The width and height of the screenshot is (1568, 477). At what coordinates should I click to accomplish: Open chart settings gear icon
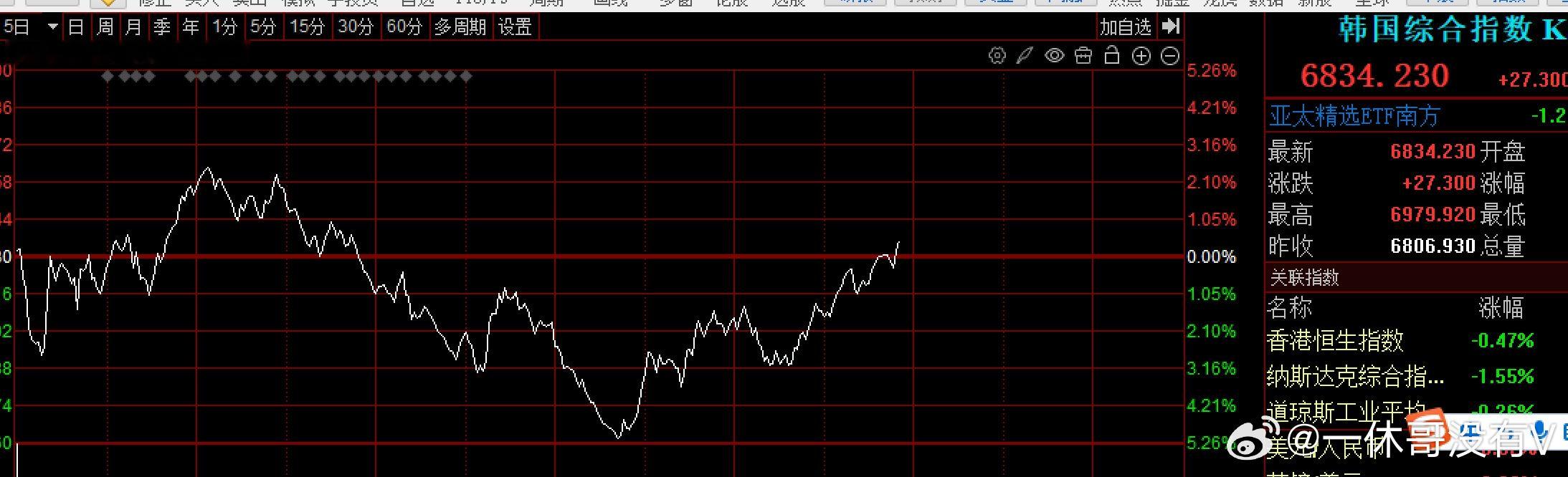pyautogui.click(x=997, y=56)
